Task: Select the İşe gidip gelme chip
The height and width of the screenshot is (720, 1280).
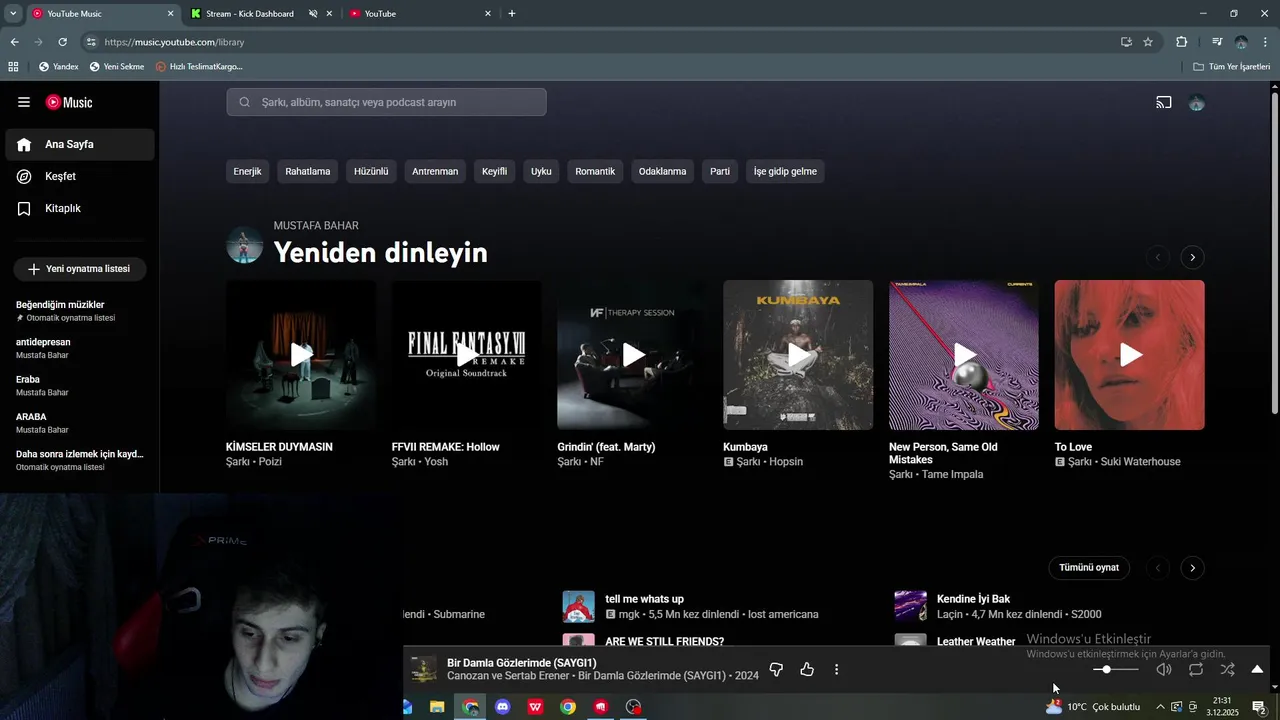Action: [x=785, y=171]
